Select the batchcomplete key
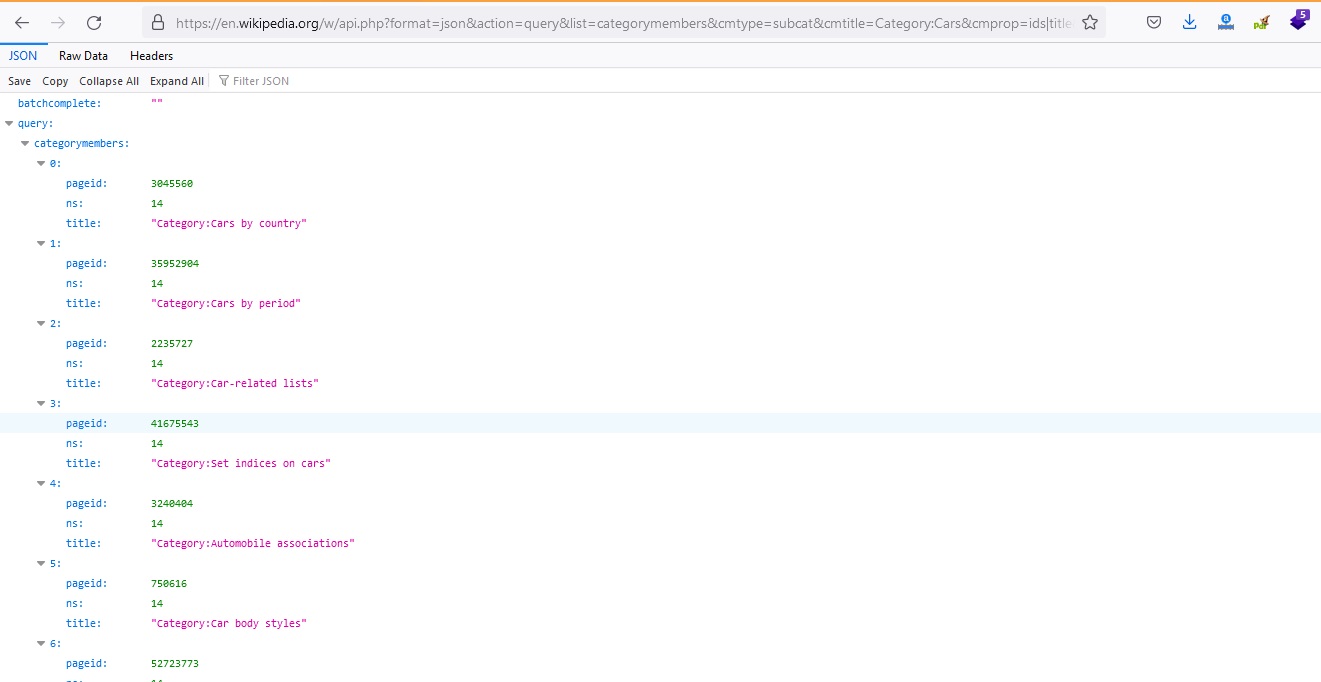Screen dimensions: 1321x682 point(59,104)
